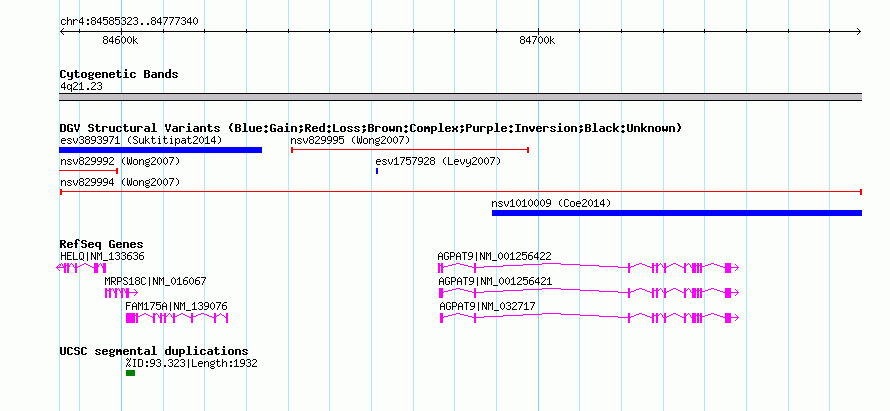This screenshot has height=411, width=890.
Task: Click the AGPAT9|NM_001256421 transcript label
Action: [x=495, y=282]
